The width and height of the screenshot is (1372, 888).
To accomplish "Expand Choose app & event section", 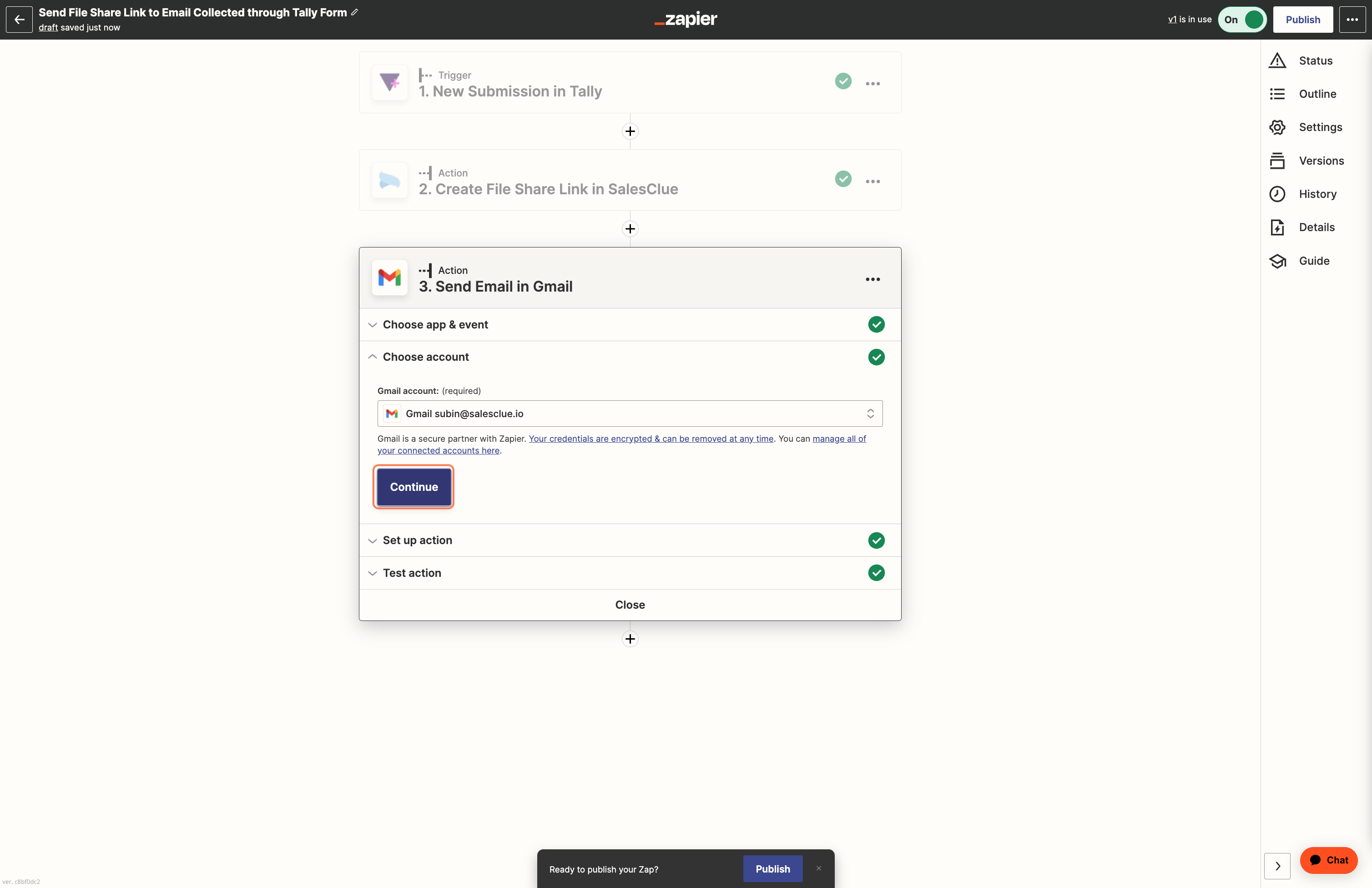I will coord(630,325).
